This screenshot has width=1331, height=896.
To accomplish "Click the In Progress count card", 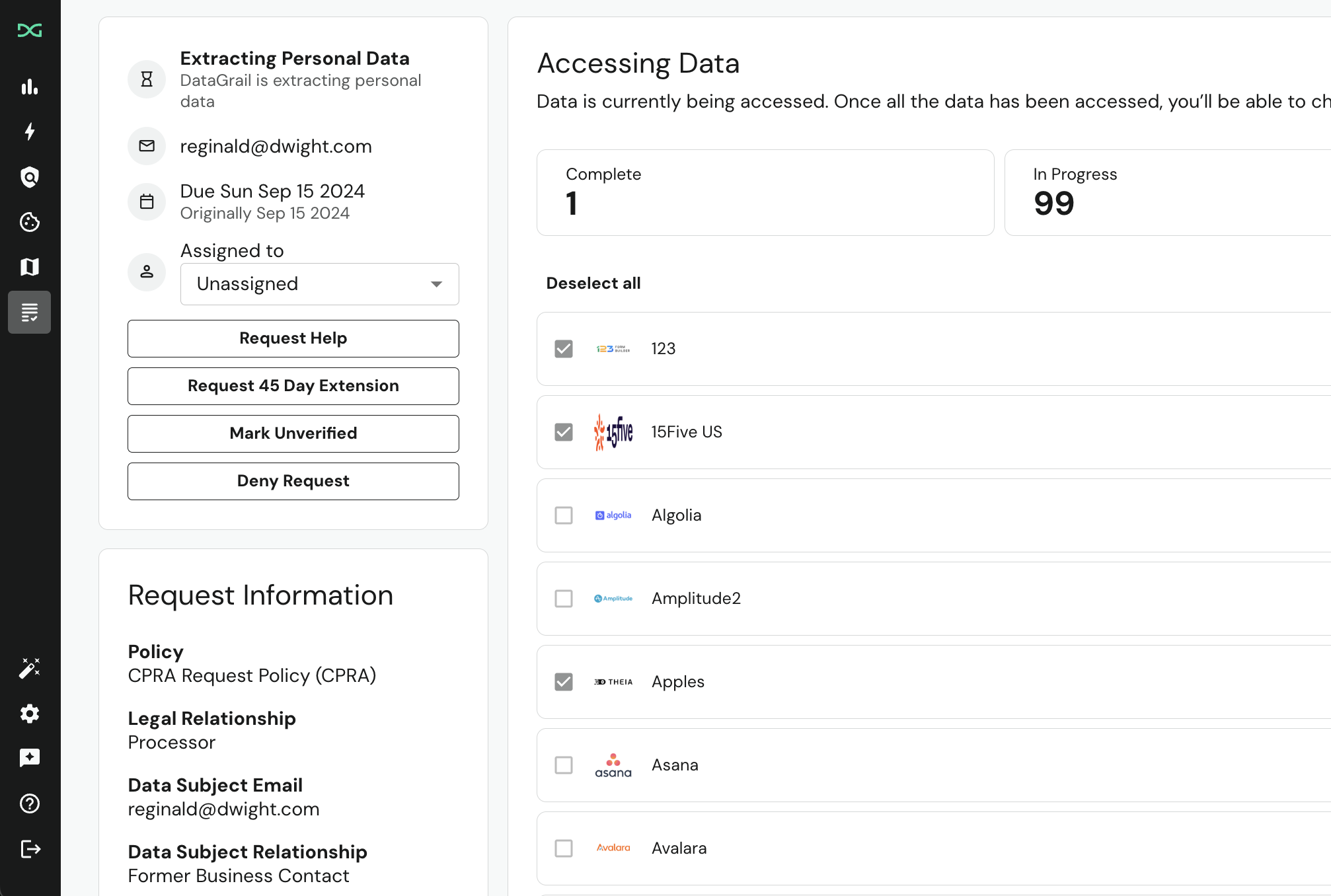I will [1168, 192].
